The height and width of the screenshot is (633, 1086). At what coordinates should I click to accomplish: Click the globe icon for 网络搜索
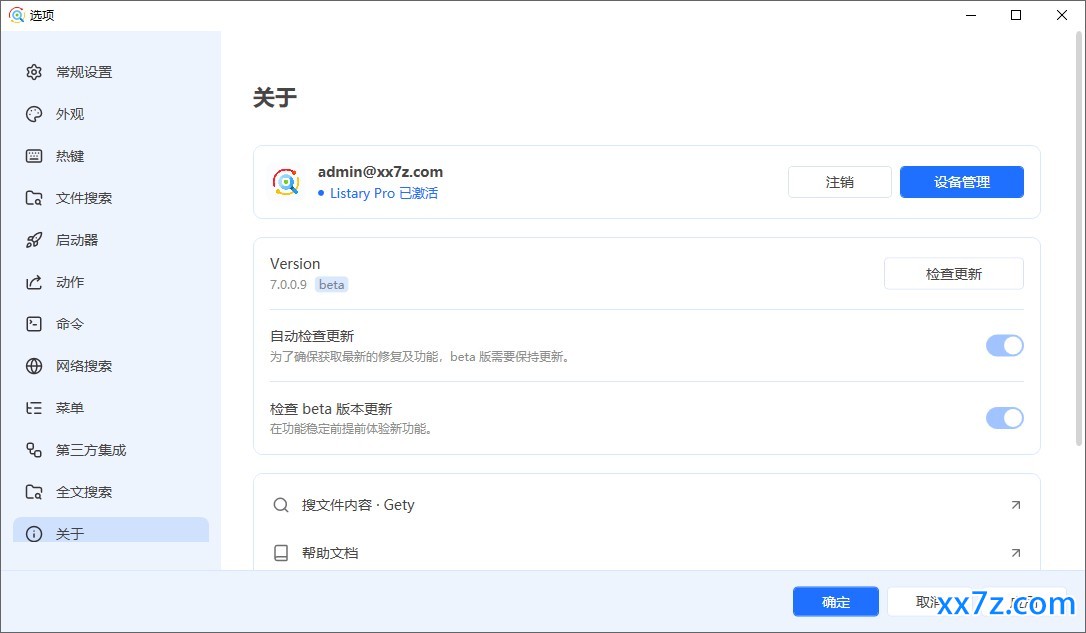click(x=34, y=366)
